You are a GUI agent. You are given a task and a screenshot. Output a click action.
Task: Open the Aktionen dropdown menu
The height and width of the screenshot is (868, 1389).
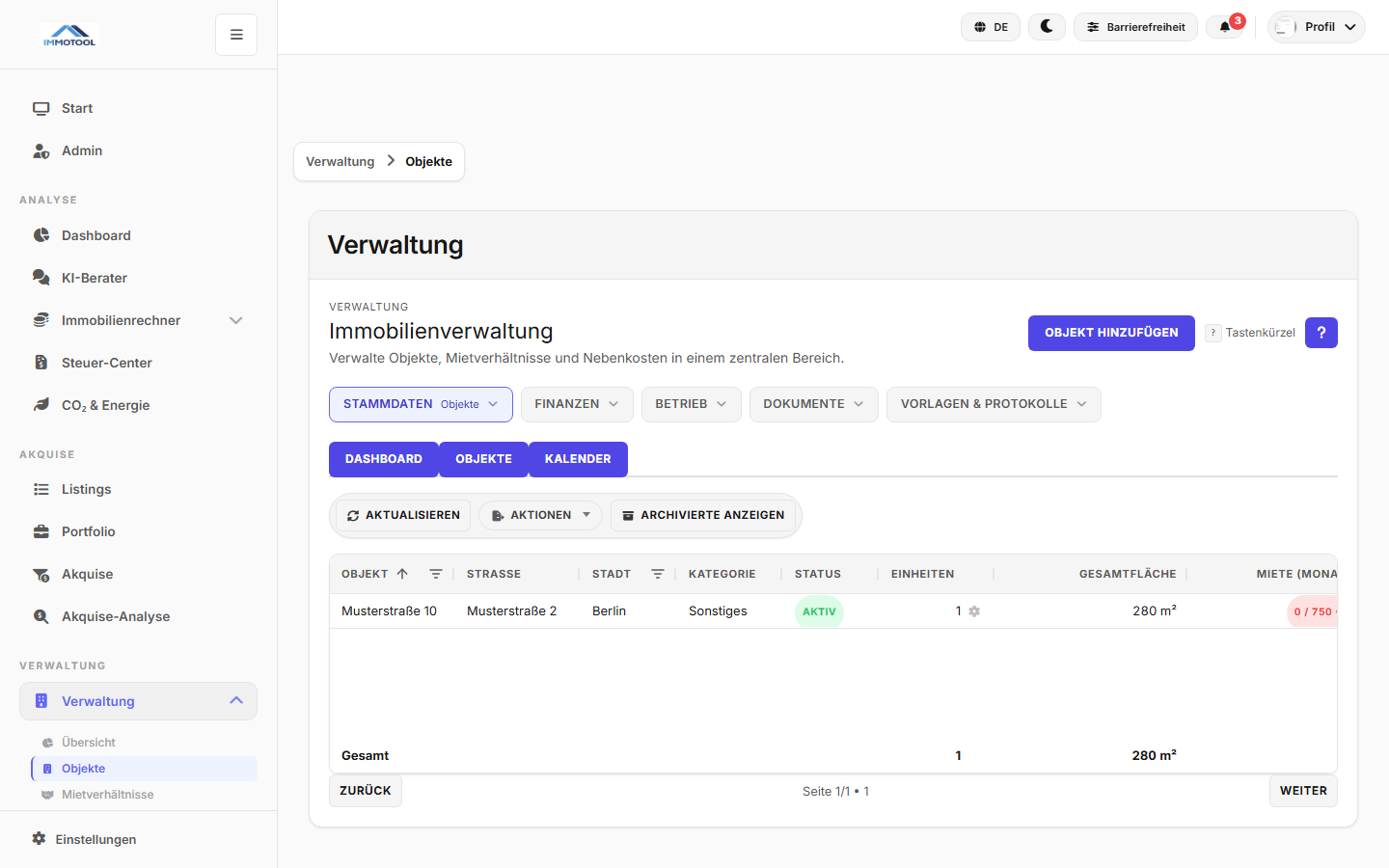click(540, 515)
